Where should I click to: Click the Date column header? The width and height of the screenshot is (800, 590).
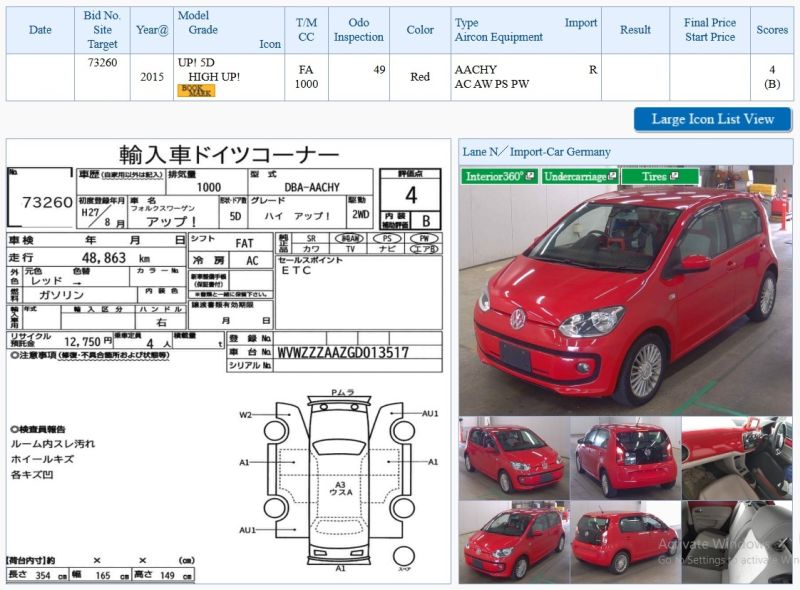[x=40, y=30]
